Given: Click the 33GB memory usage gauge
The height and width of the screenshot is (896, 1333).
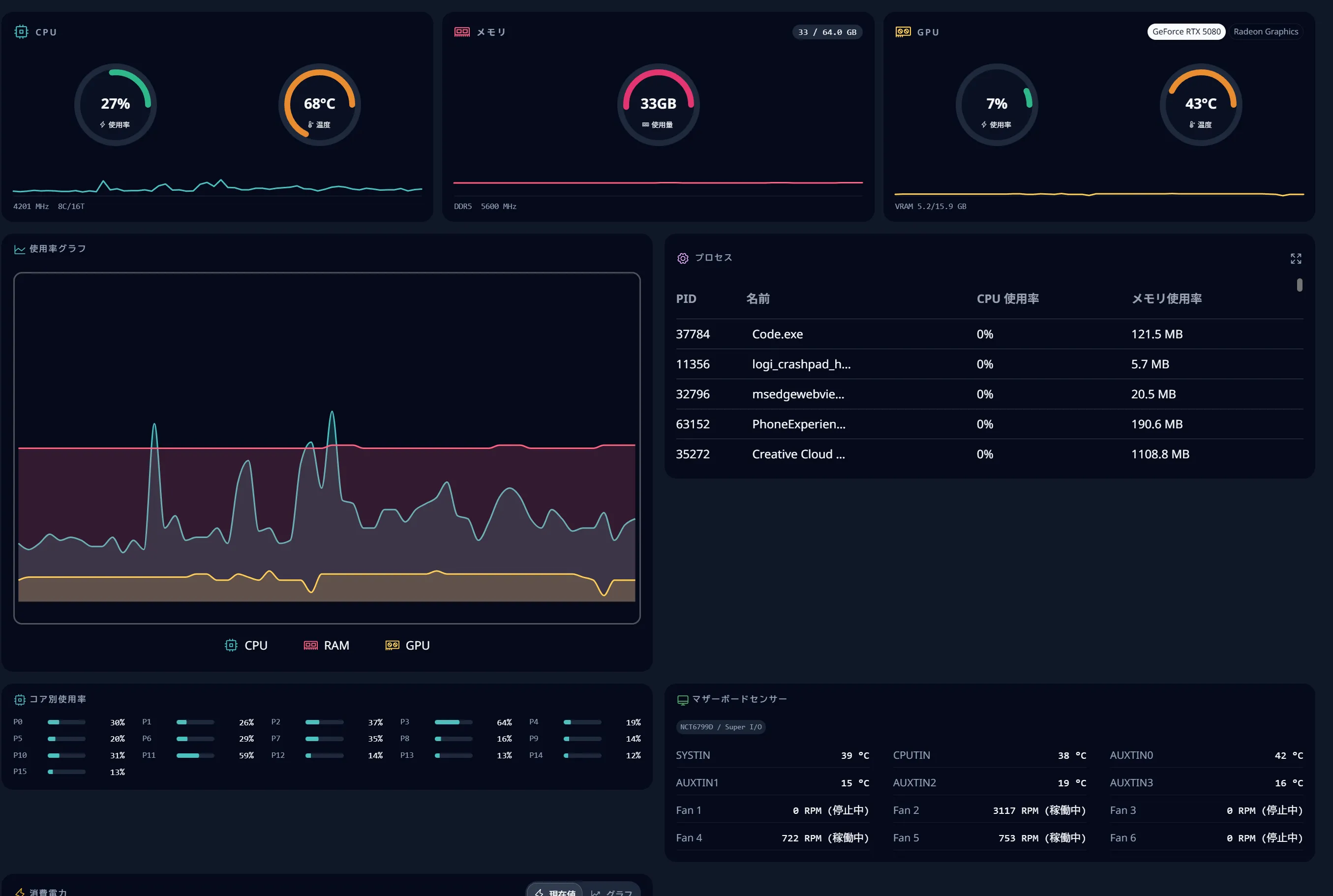Looking at the screenshot, I should coord(659,105).
